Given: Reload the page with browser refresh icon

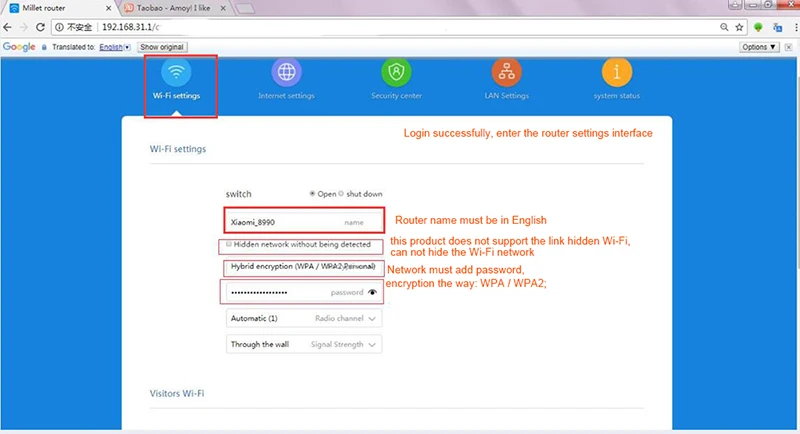Looking at the screenshot, I should tap(40, 27).
